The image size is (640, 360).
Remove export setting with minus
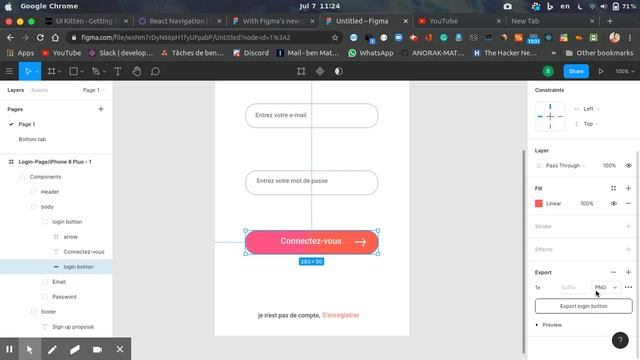point(613,272)
